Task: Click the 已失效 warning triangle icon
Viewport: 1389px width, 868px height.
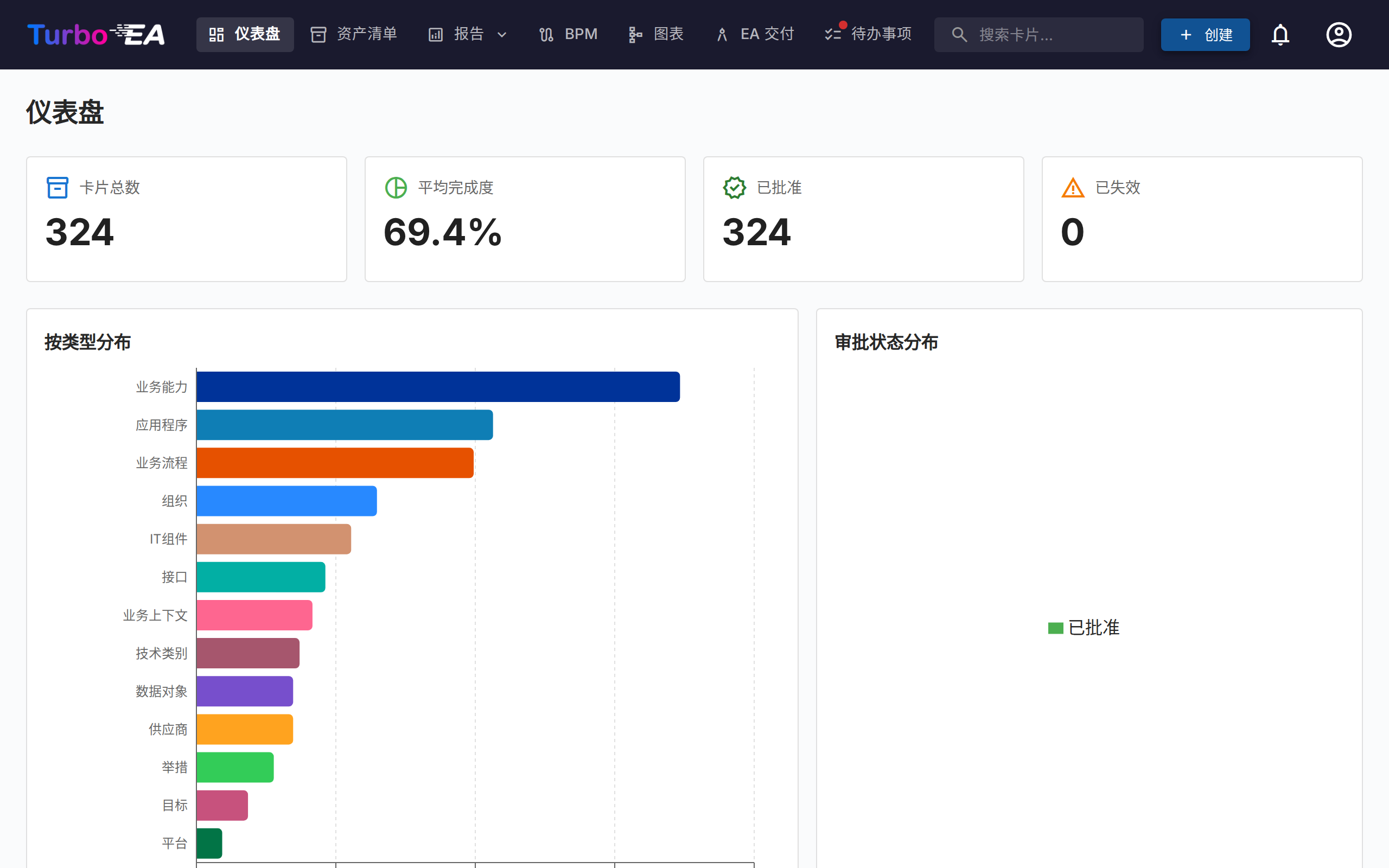Action: click(1072, 188)
